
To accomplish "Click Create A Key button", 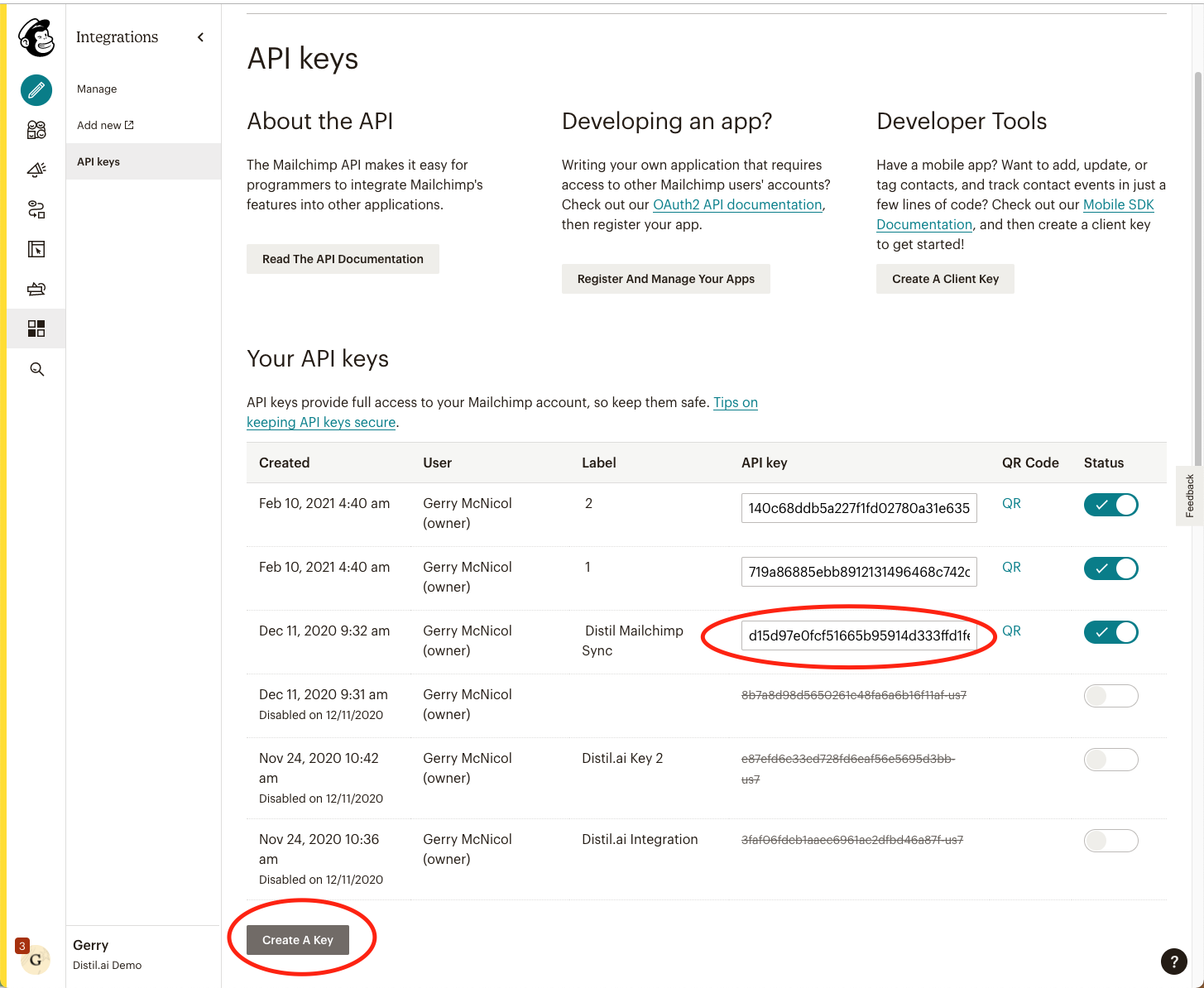I will 298,940.
